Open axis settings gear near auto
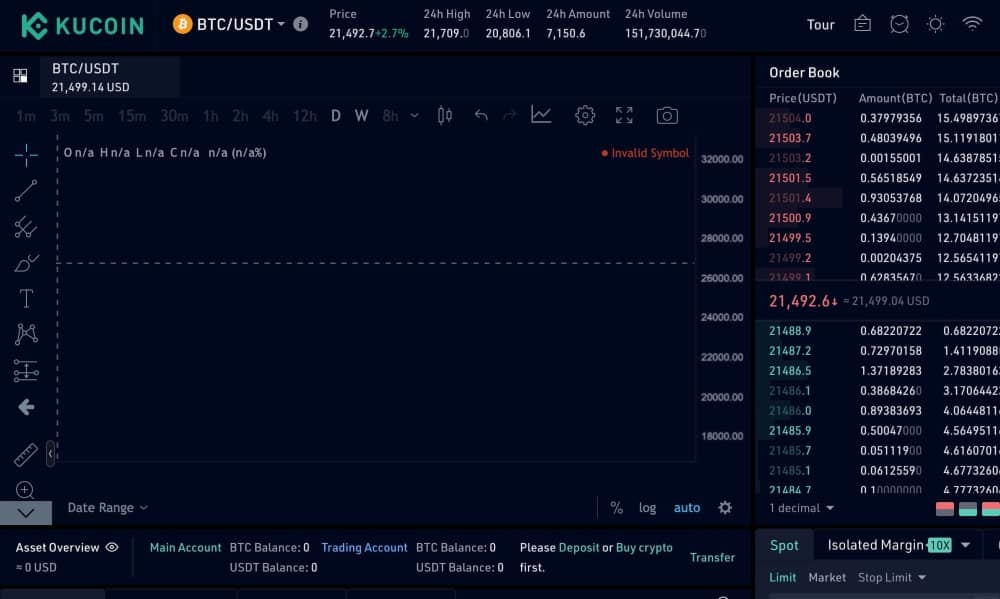The width and height of the screenshot is (1000, 599). [725, 508]
